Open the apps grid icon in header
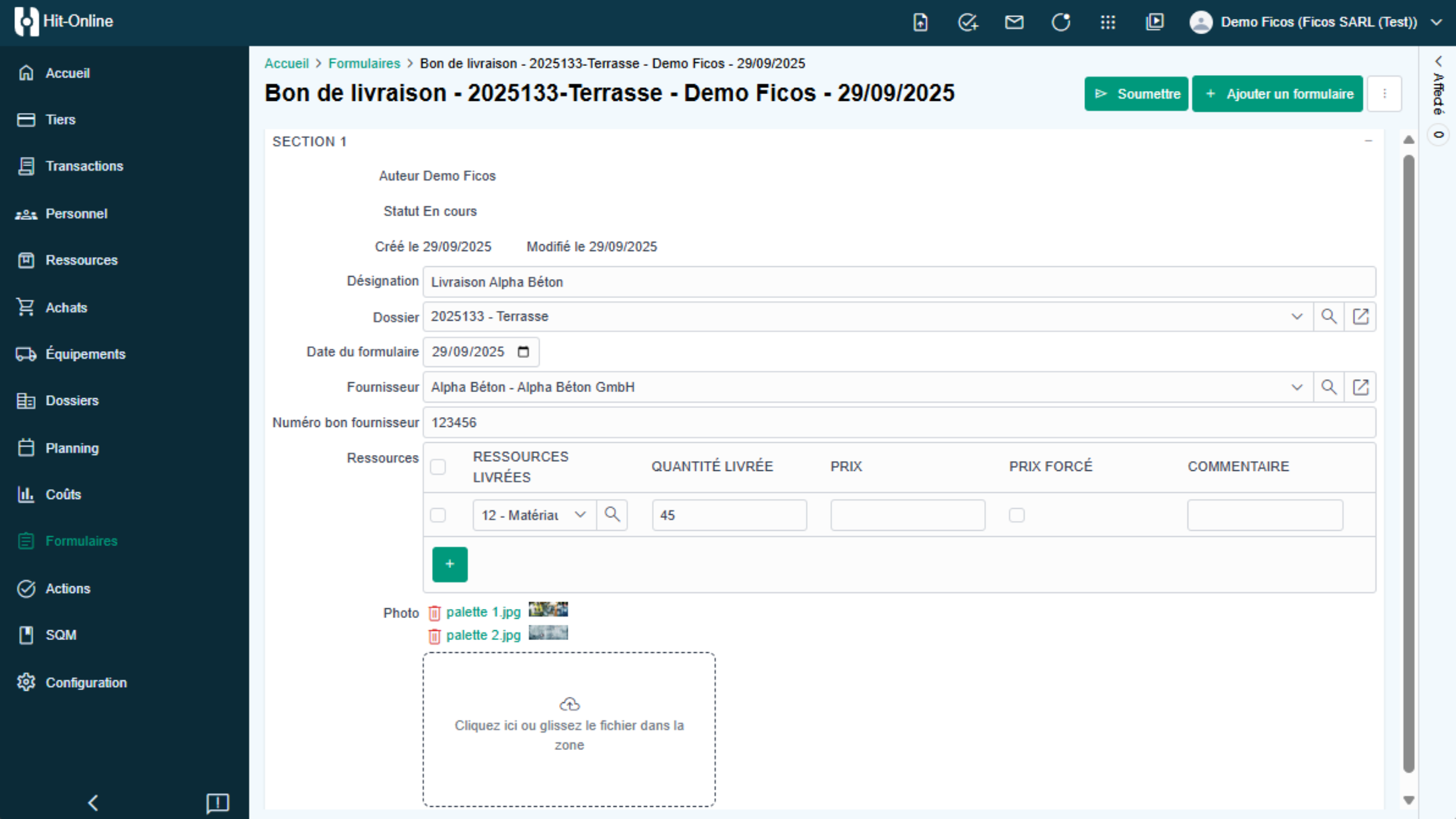Image resolution: width=1456 pixels, height=819 pixels. click(1107, 22)
